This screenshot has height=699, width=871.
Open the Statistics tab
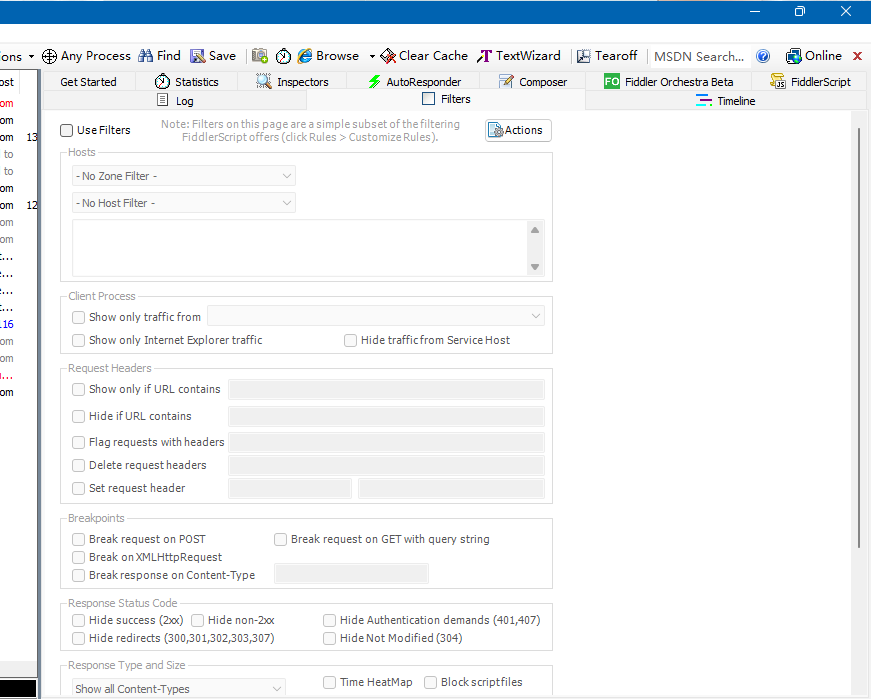tap(187, 82)
